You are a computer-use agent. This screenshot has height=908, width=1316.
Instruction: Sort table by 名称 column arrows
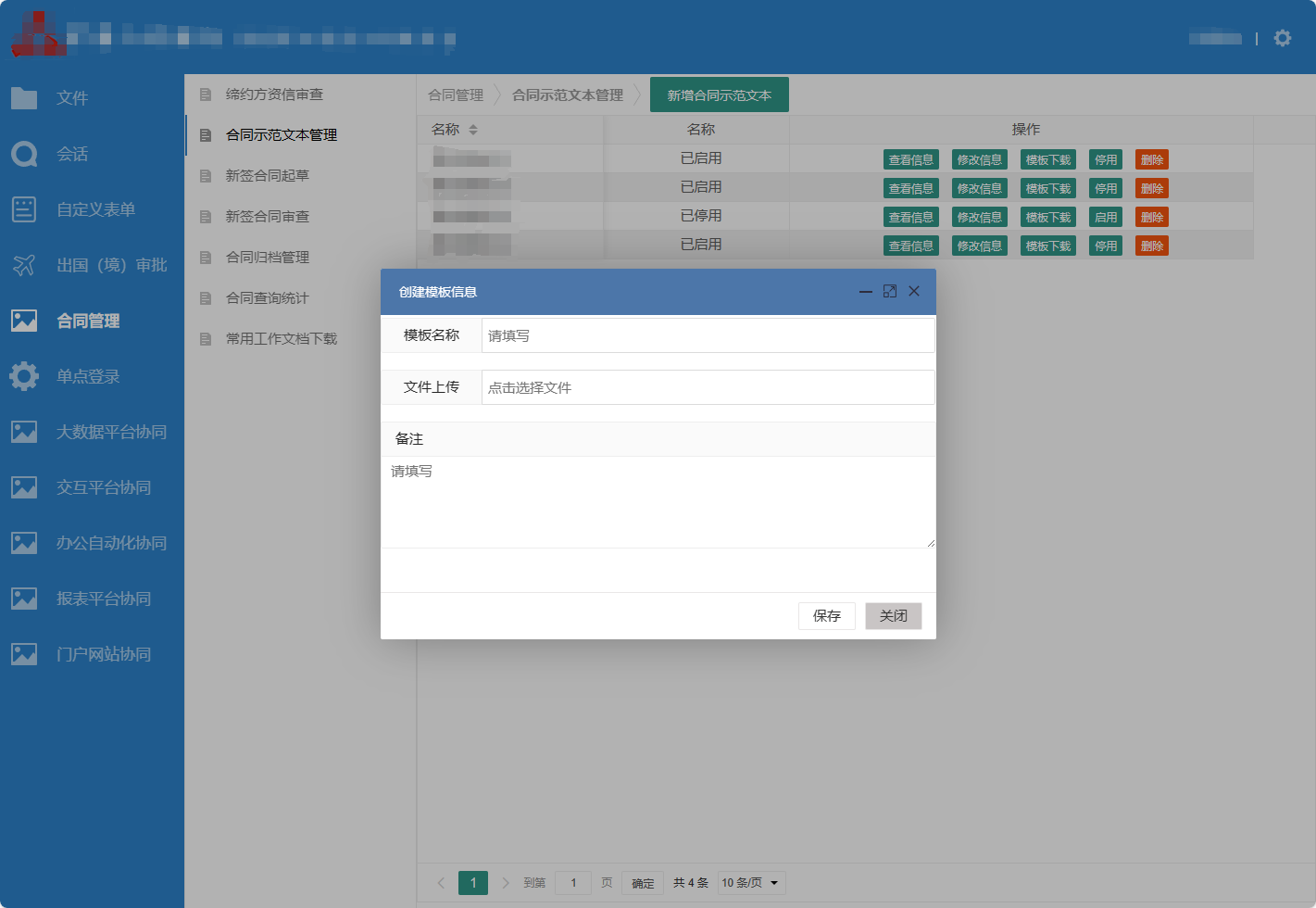(x=473, y=130)
